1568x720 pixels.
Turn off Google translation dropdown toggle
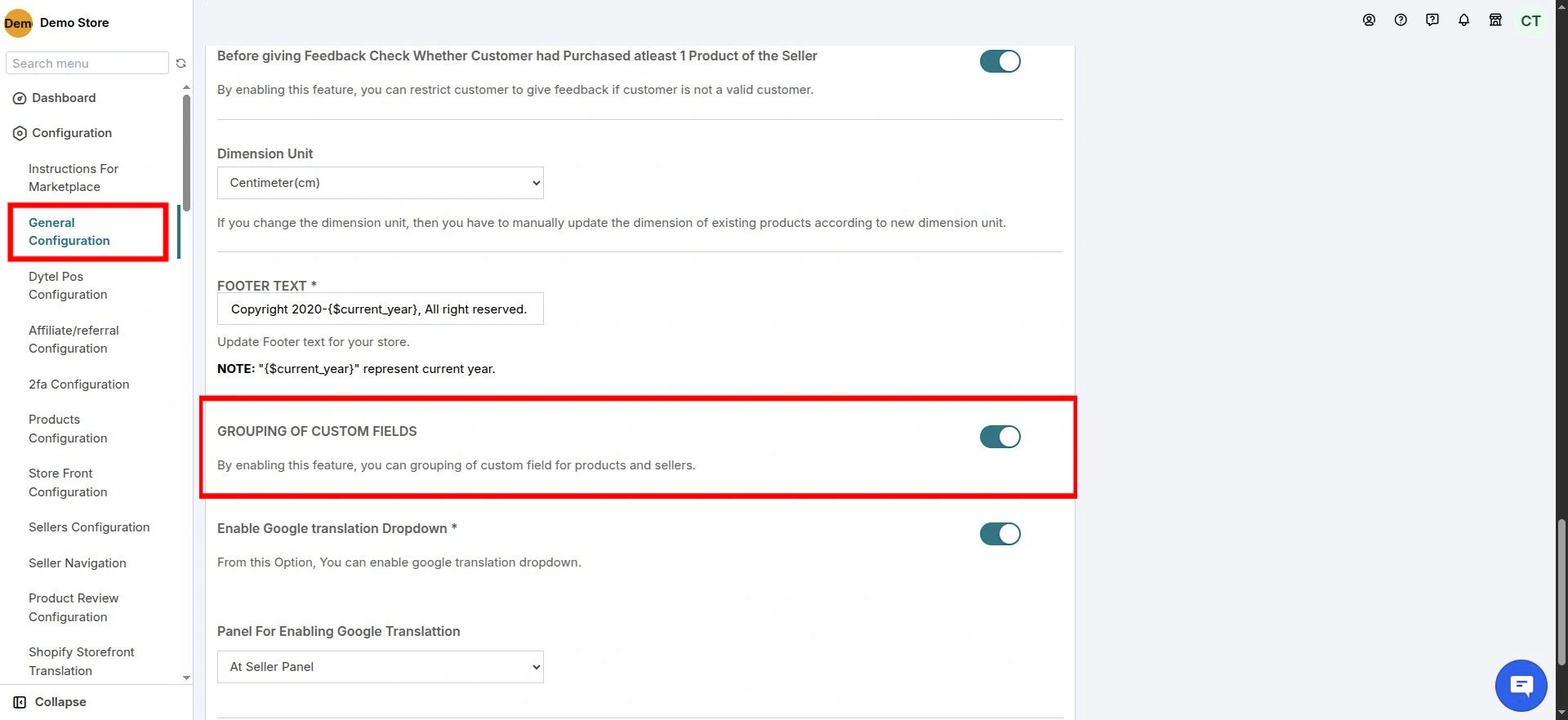[1000, 534]
